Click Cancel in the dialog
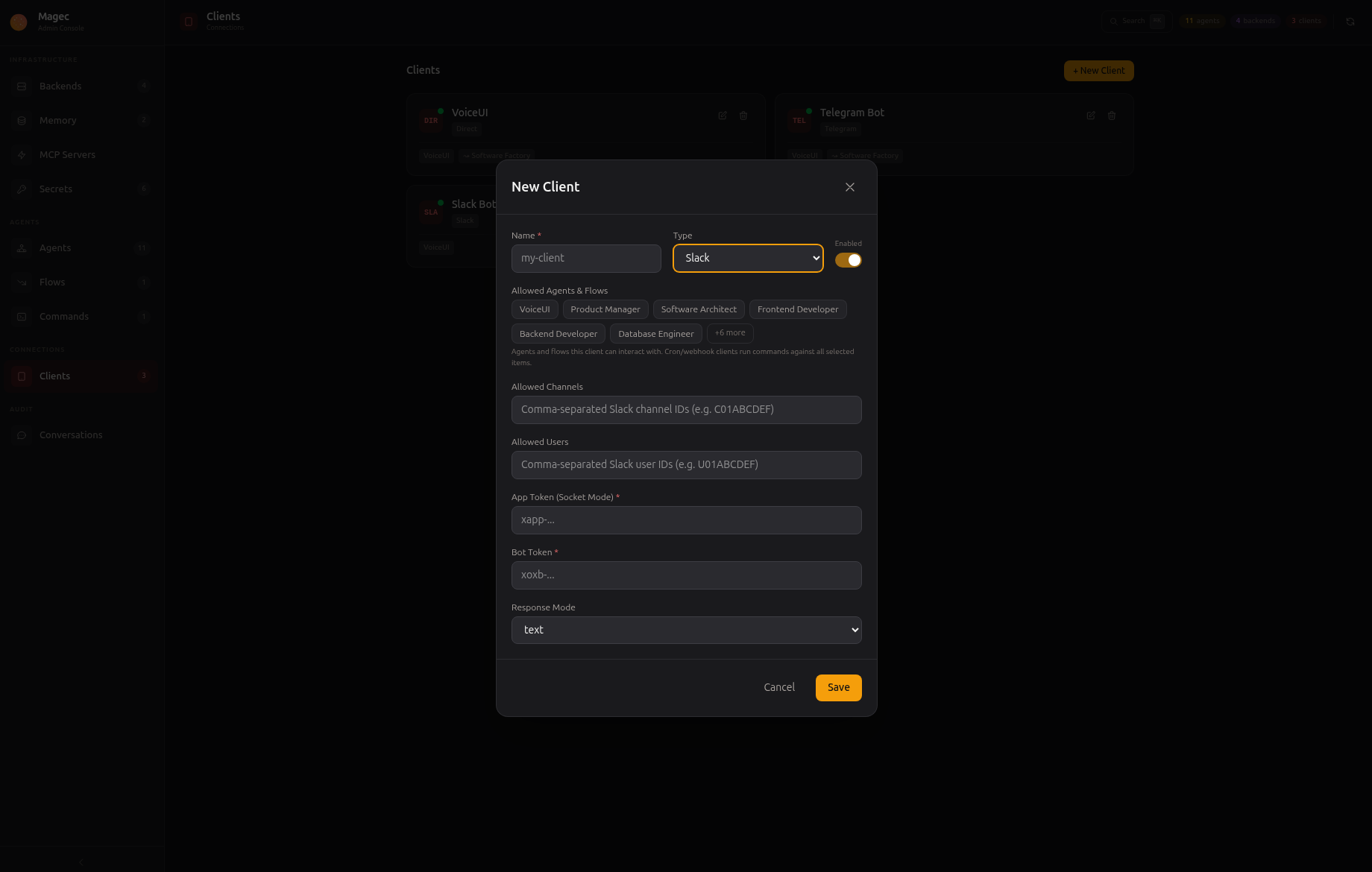Image resolution: width=1372 pixels, height=872 pixels. pyautogui.click(x=779, y=688)
